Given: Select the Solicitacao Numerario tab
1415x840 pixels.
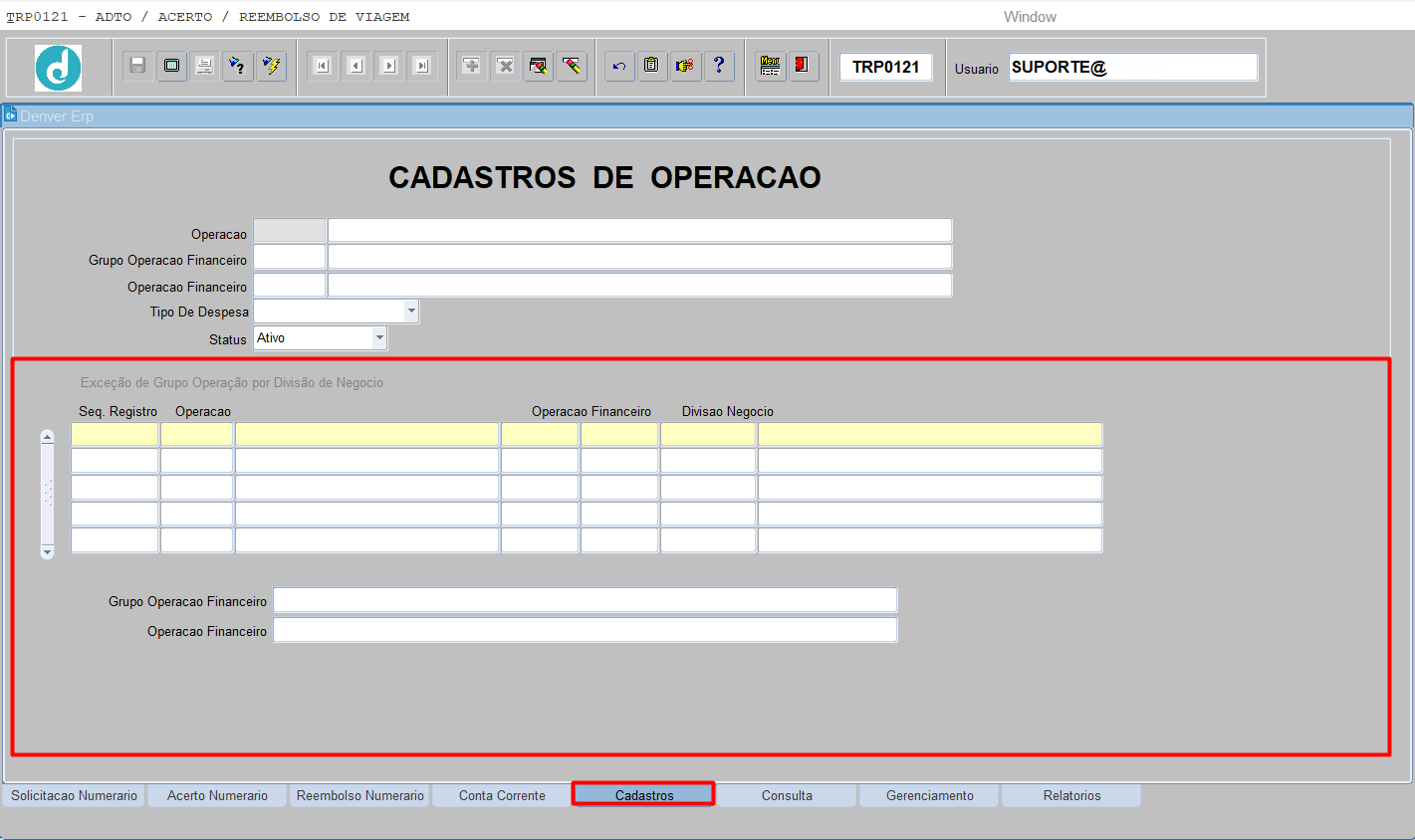Looking at the screenshot, I should pos(75,795).
